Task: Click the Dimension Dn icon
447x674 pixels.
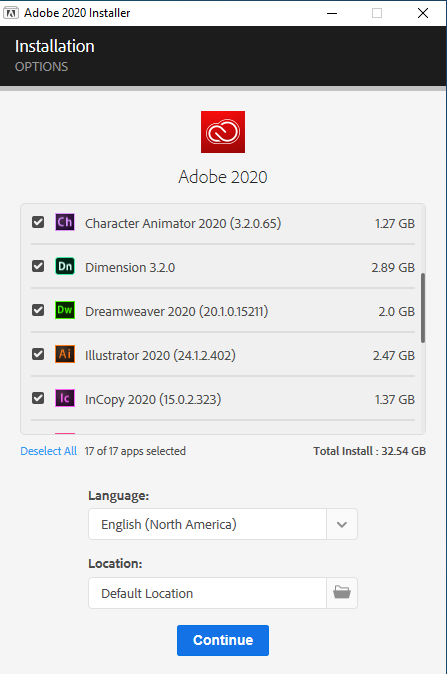Action: tap(65, 267)
